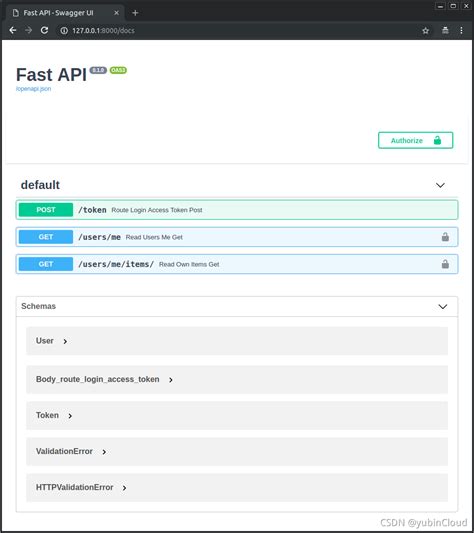474x533 pixels.
Task: Open a new browser tab with plus
Action: (135, 13)
